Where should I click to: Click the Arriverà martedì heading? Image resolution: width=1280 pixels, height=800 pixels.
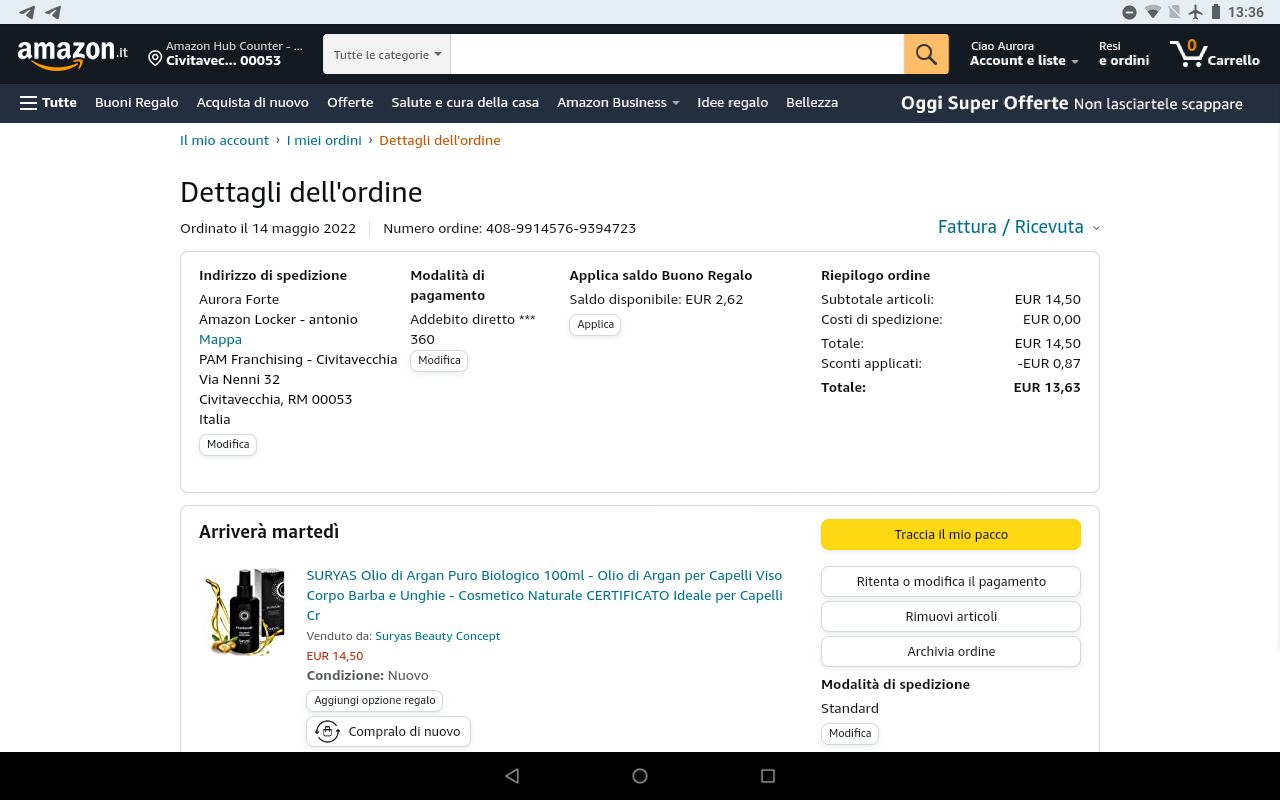(269, 531)
